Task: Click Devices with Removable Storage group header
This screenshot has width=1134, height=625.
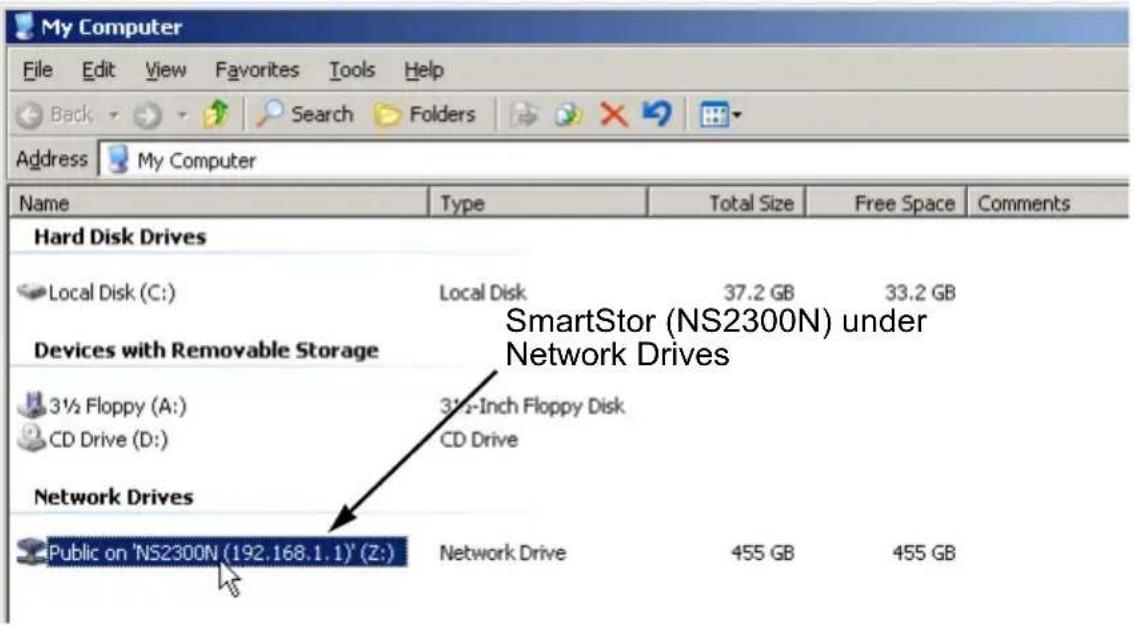Action: click(x=206, y=351)
